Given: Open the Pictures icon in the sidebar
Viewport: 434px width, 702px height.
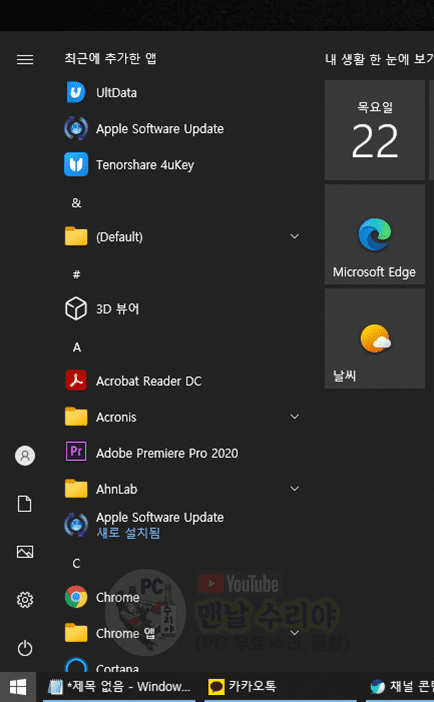Looking at the screenshot, I should click(25, 552).
